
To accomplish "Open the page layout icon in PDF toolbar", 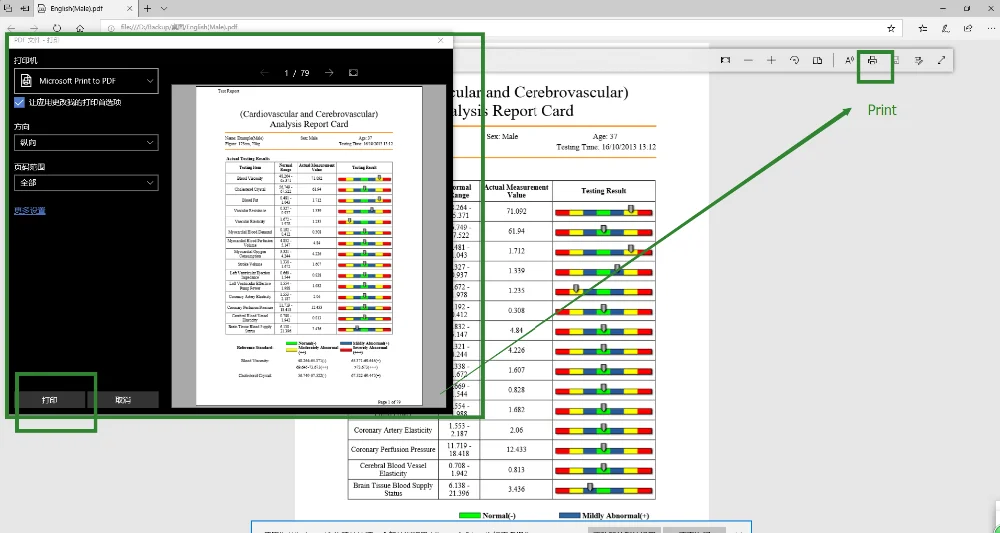I will [817, 61].
